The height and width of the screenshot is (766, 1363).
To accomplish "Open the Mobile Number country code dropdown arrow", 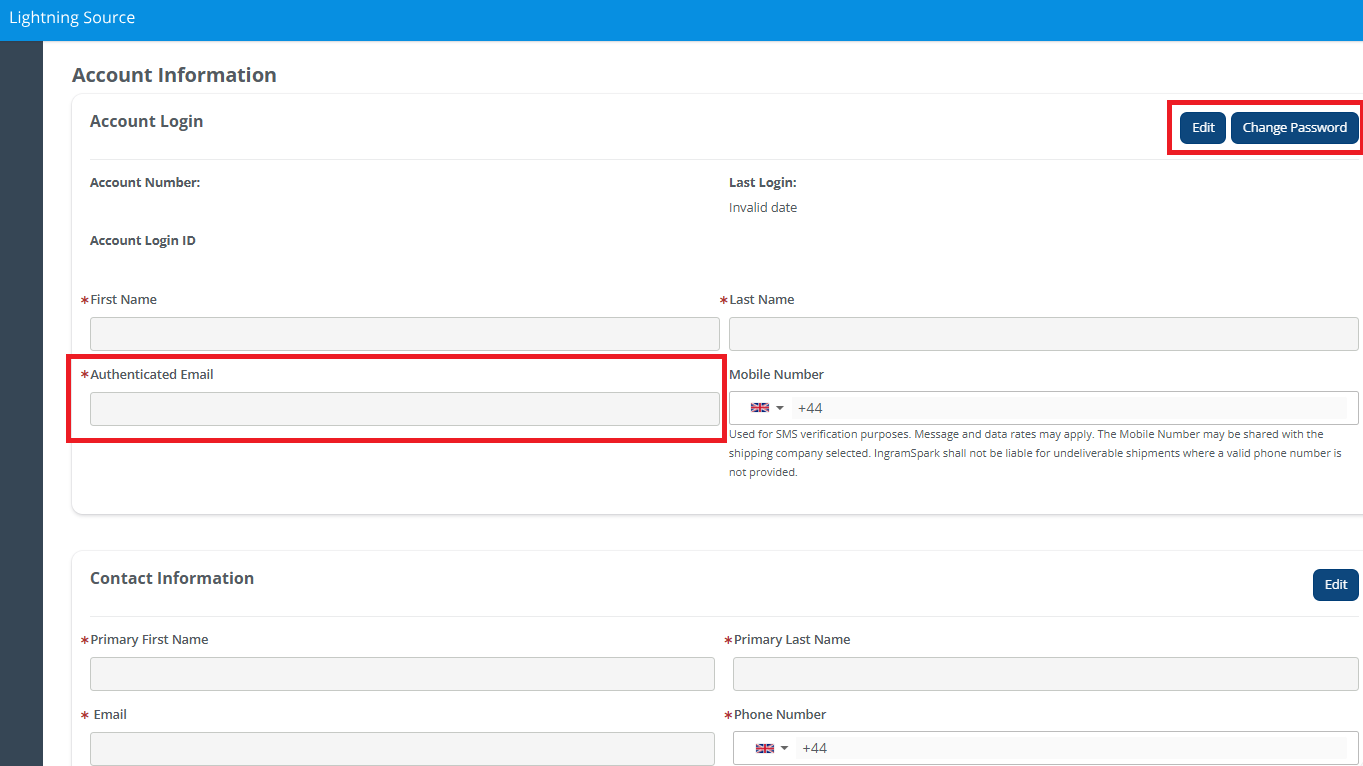I will coord(780,408).
